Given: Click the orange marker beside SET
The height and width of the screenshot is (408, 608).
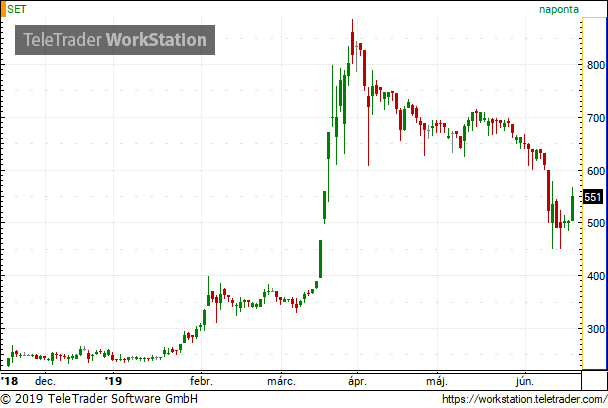Looking at the screenshot, I should [3, 9].
